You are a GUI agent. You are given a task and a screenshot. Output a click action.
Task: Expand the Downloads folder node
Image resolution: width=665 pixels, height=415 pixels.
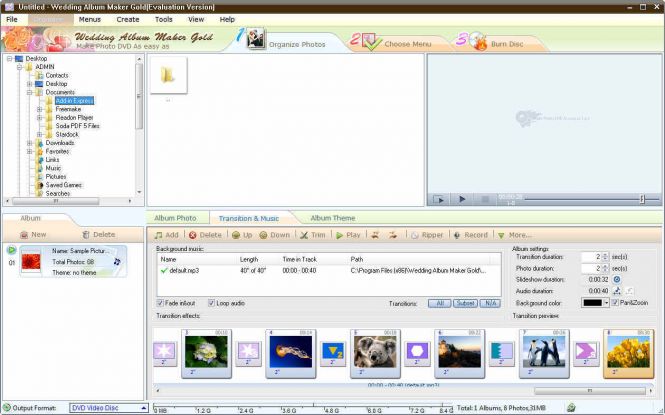[30, 143]
